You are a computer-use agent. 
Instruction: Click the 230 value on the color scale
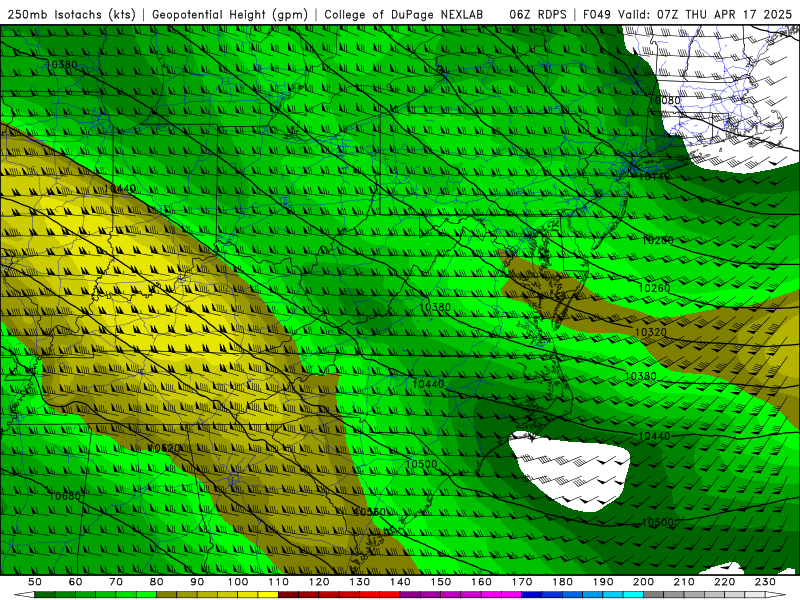(x=765, y=582)
